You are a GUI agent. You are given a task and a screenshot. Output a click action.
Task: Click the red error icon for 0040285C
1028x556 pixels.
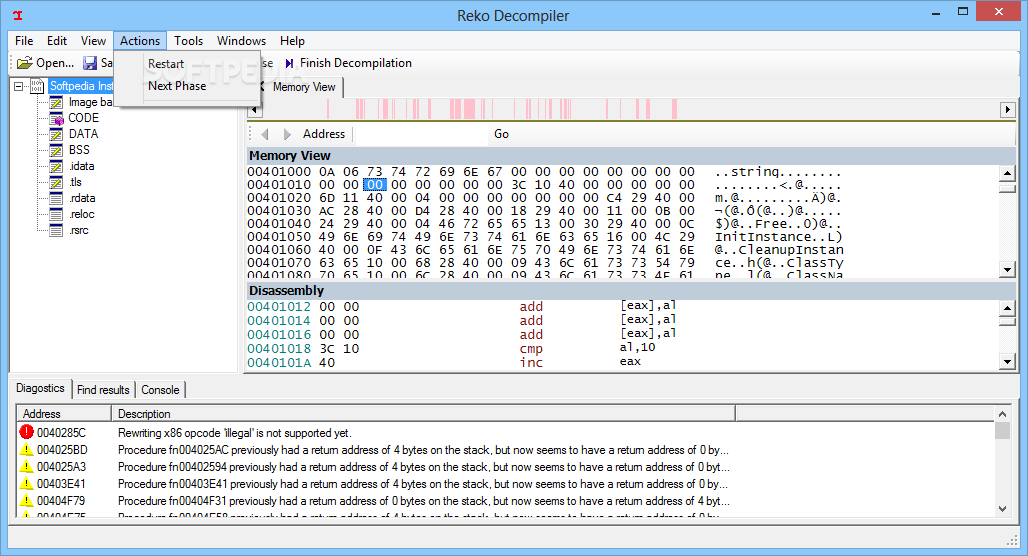point(26,432)
